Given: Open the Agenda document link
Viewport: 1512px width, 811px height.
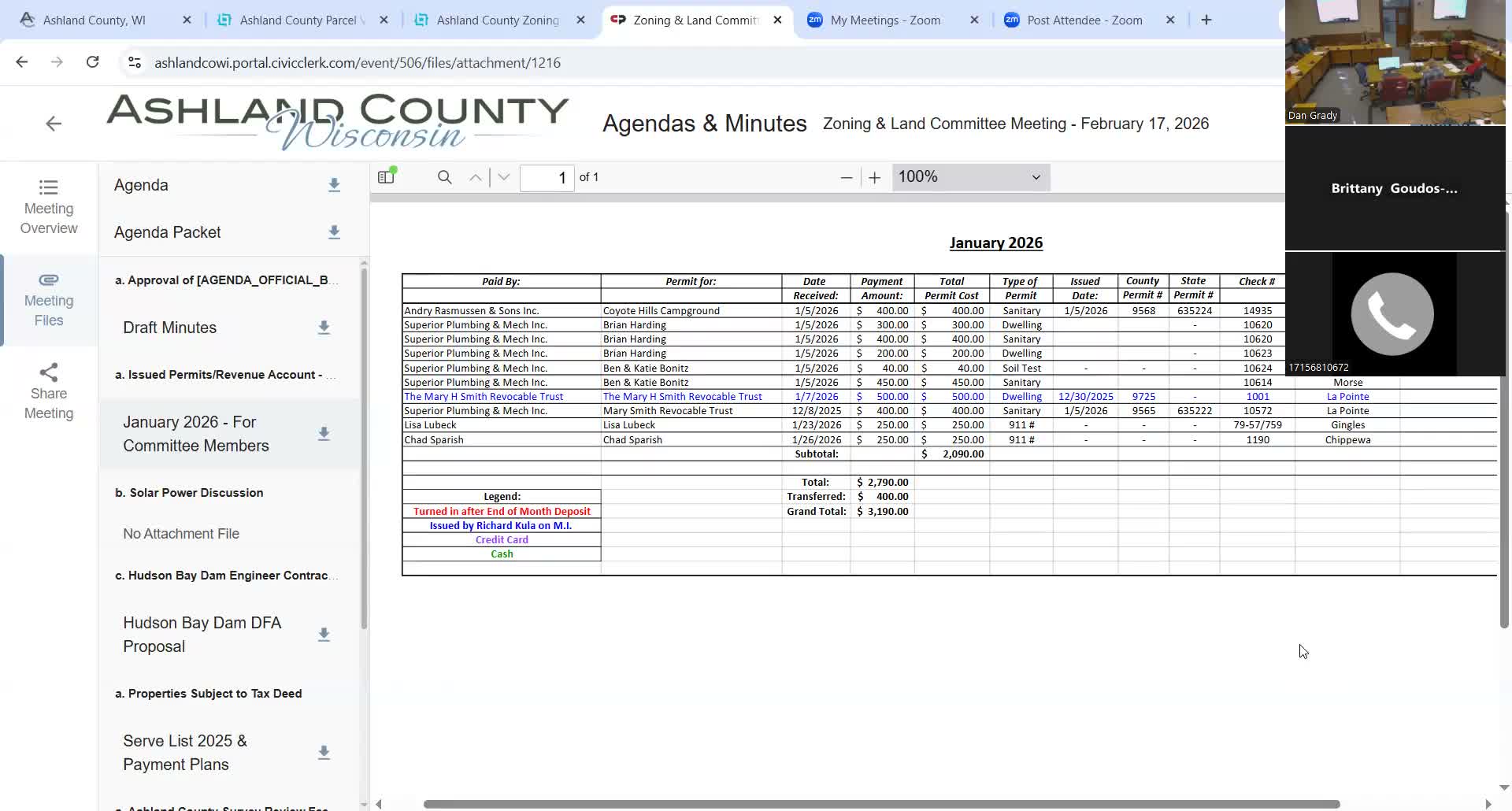Looking at the screenshot, I should pos(141,185).
